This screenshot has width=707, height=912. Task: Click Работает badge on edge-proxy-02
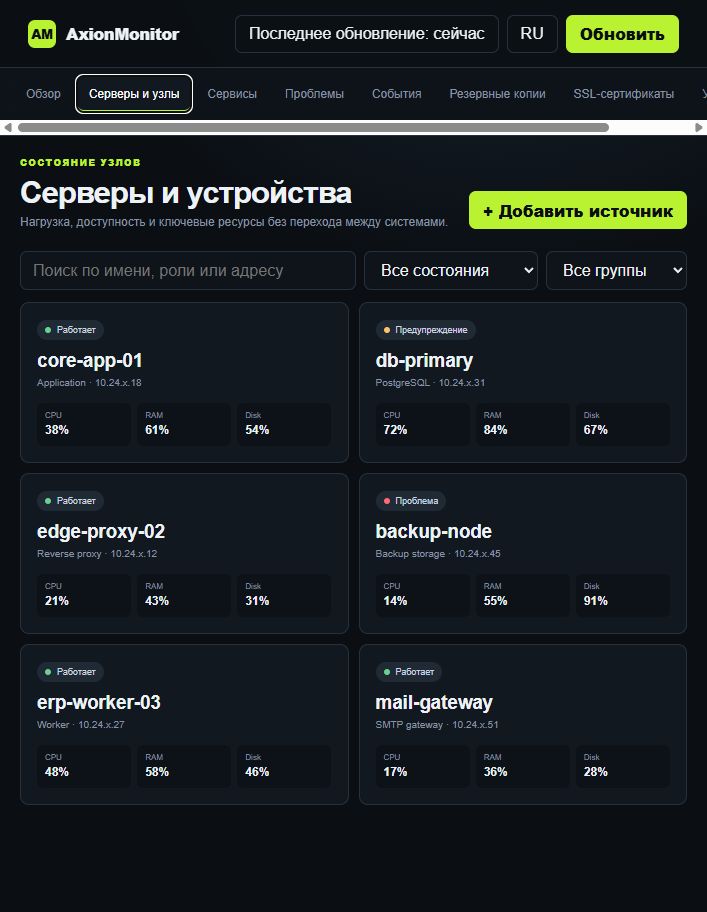(x=70, y=501)
